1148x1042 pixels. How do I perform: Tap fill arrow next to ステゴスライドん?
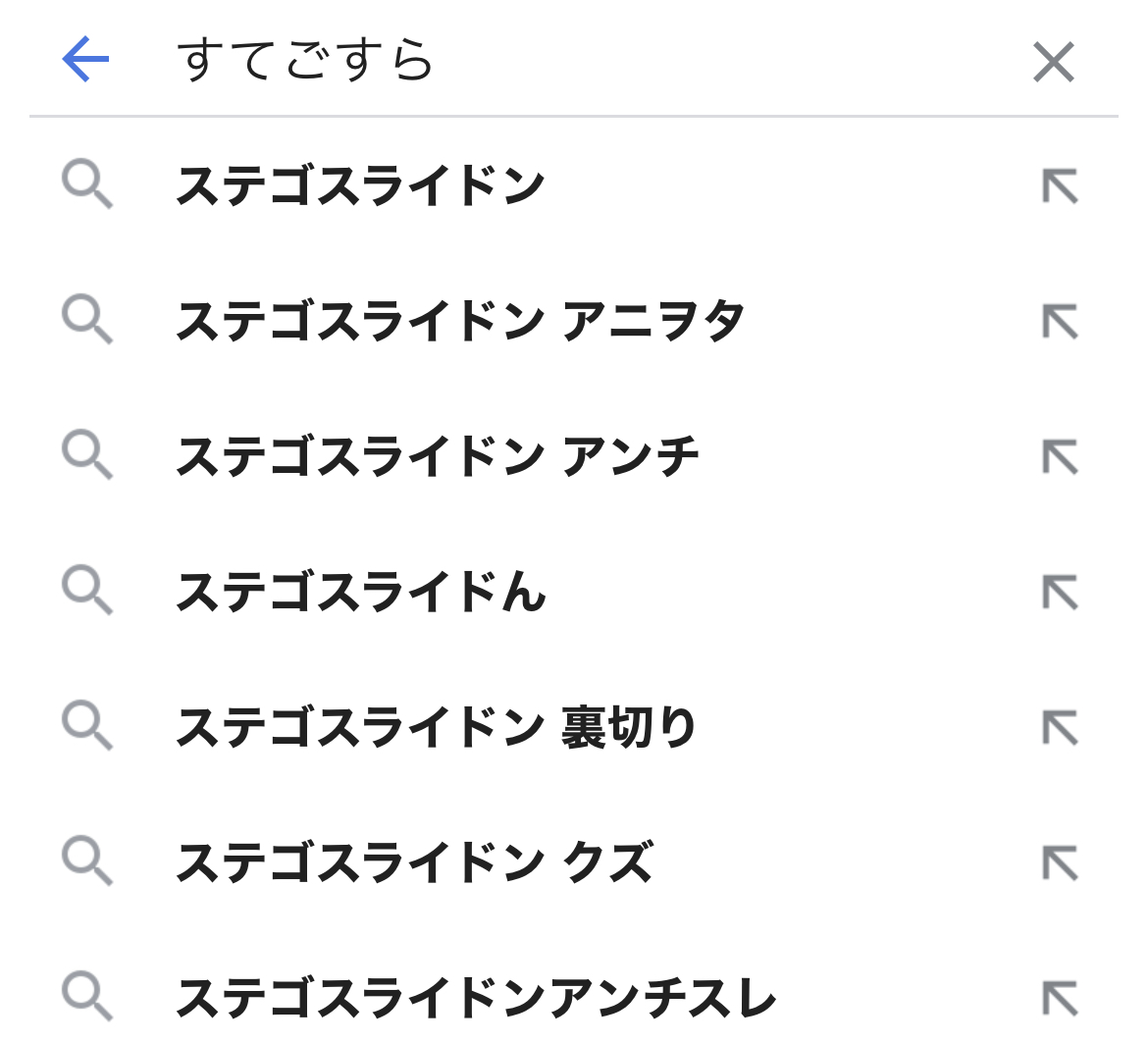coord(1060,592)
